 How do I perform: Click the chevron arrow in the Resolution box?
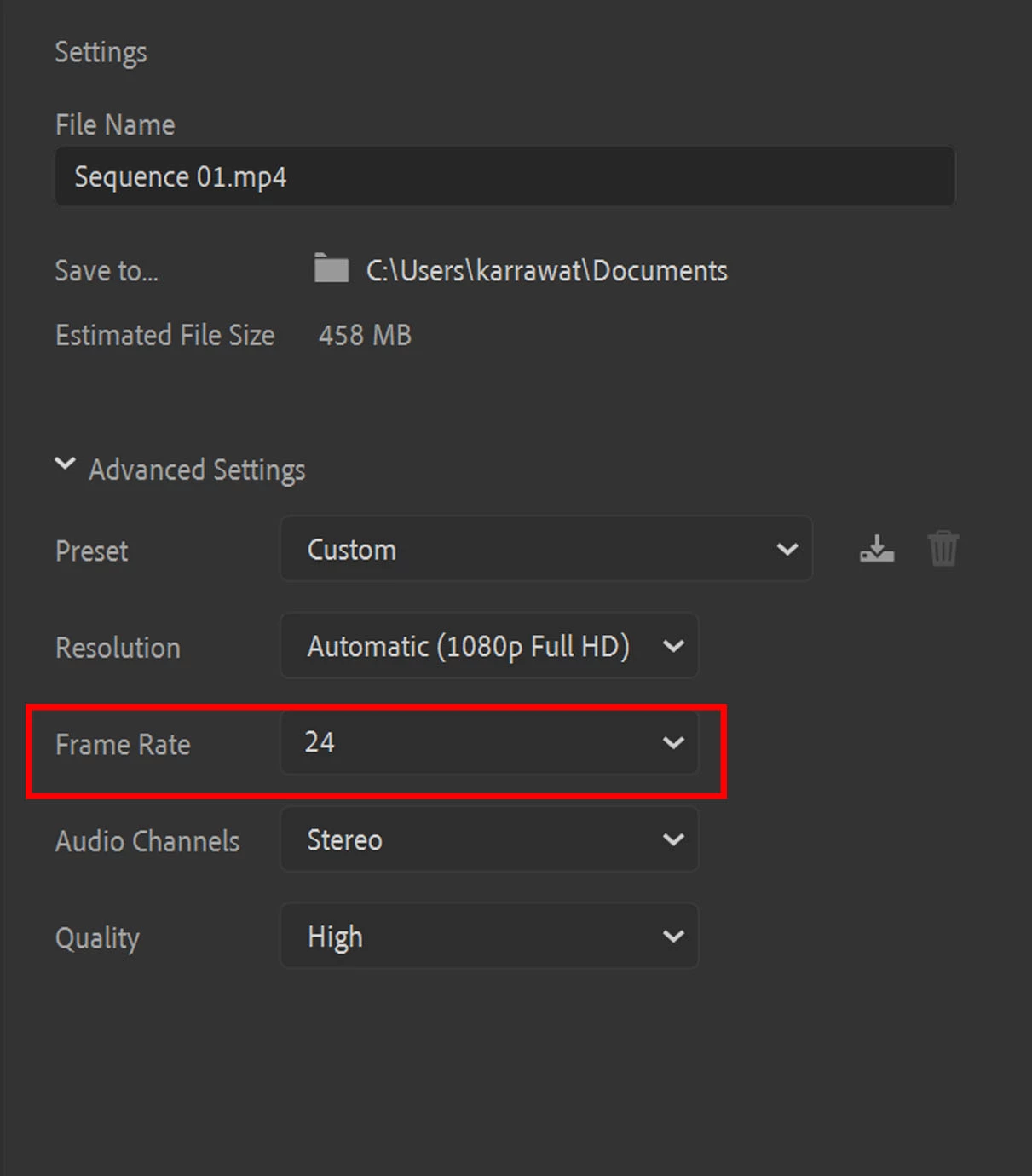pos(673,647)
